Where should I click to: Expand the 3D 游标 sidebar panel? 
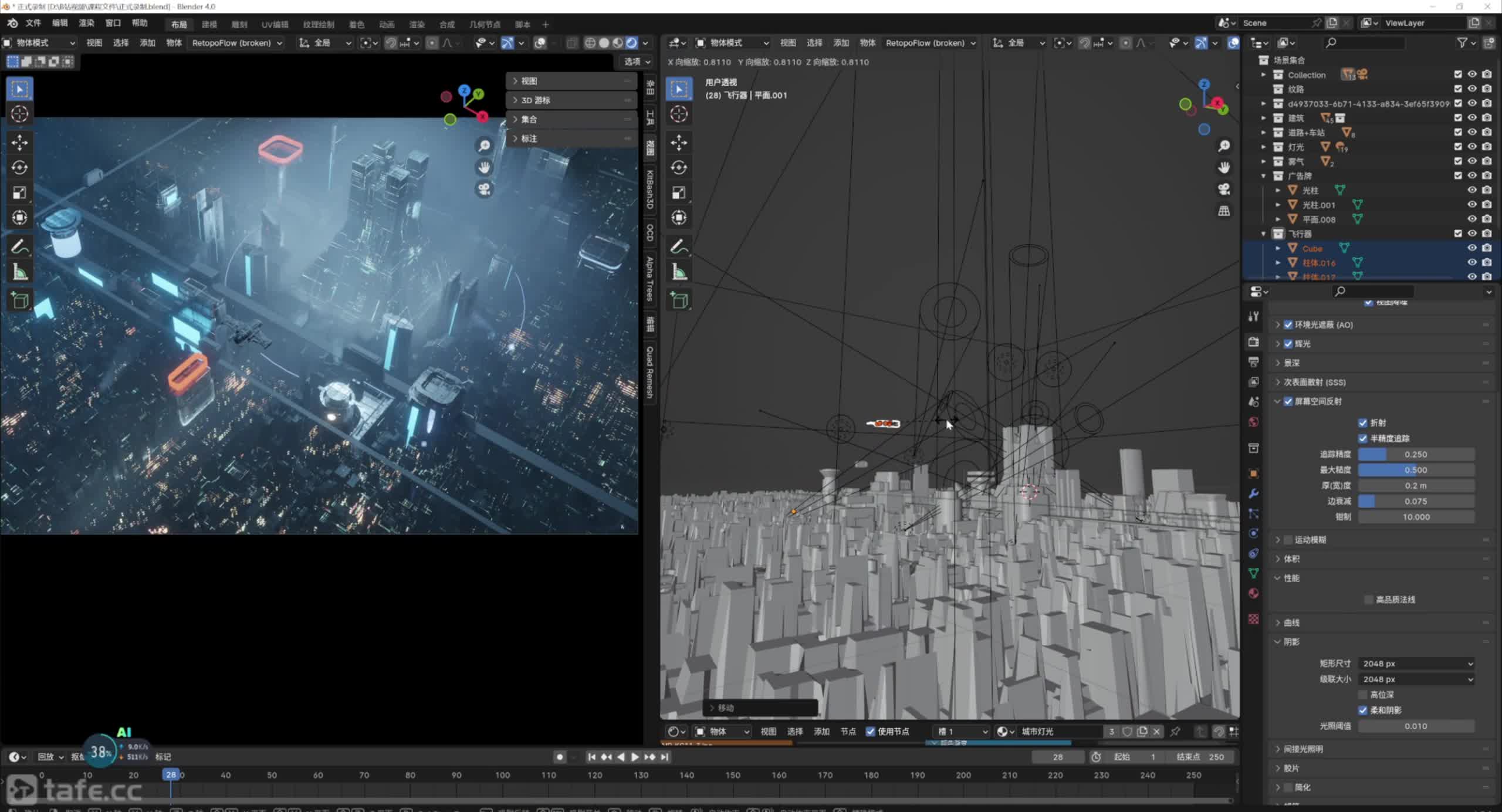pyautogui.click(x=571, y=100)
